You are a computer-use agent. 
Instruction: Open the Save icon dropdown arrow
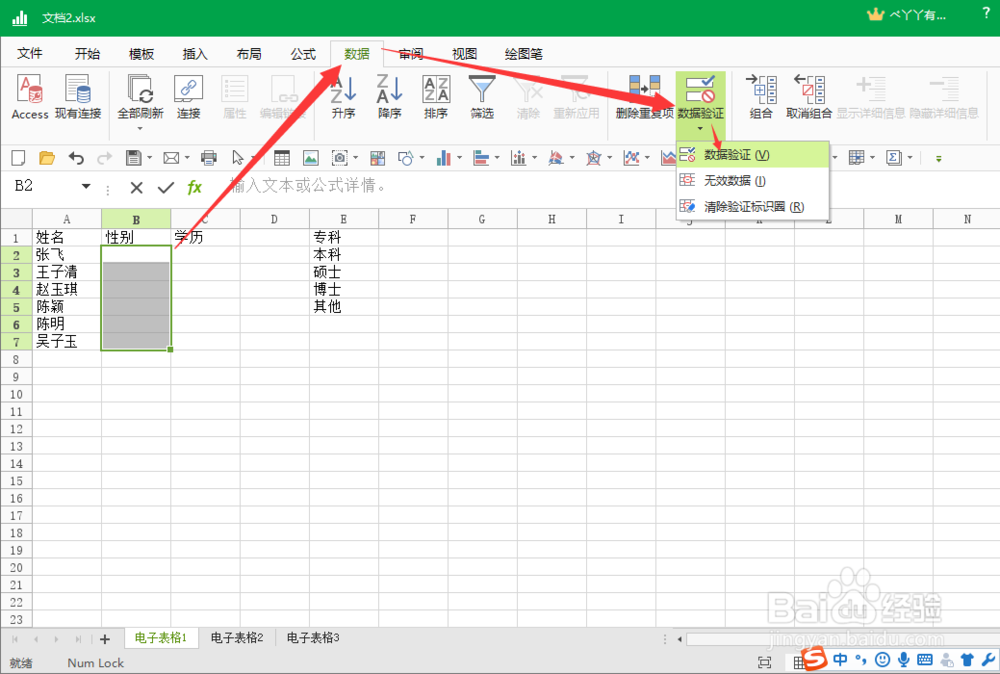[x=149, y=158]
